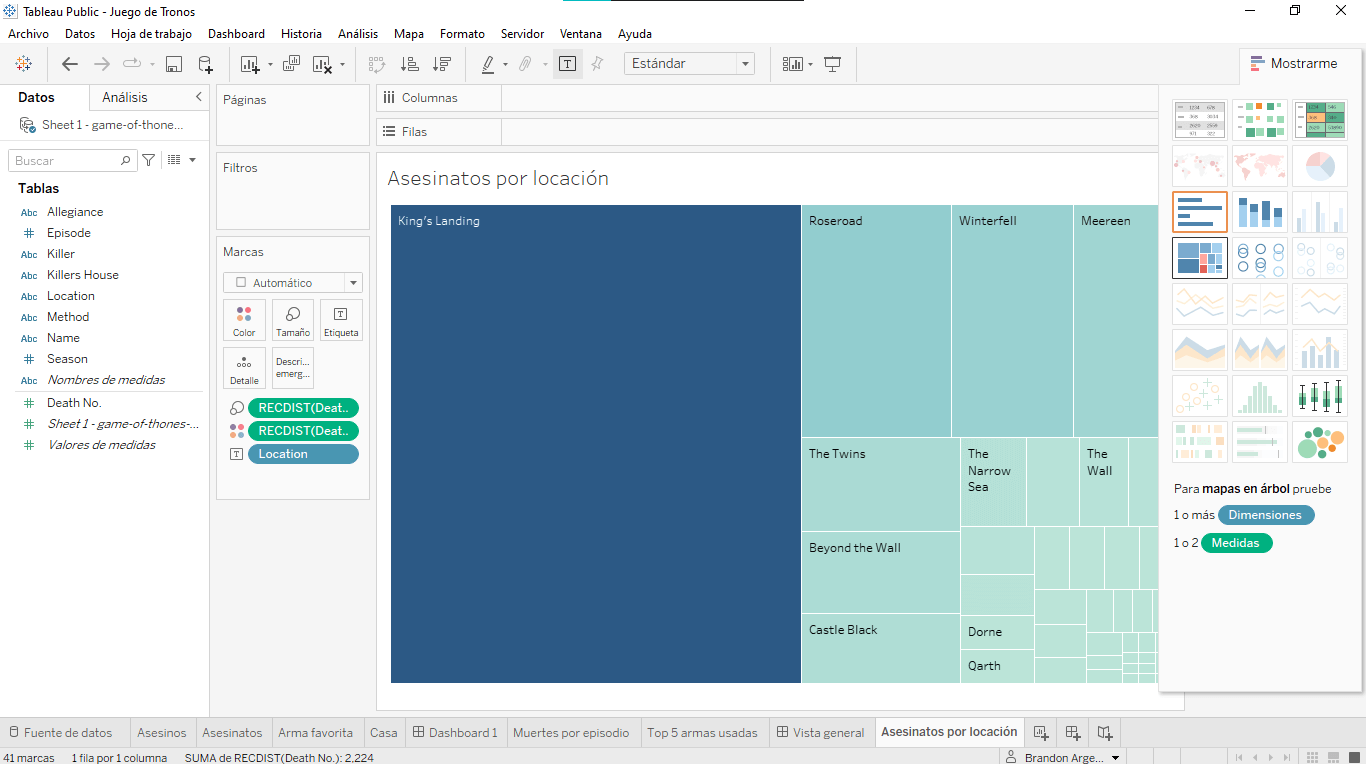The height and width of the screenshot is (764, 1366).
Task: Click the new worksheet toolbar icon
Action: click(x=250, y=64)
